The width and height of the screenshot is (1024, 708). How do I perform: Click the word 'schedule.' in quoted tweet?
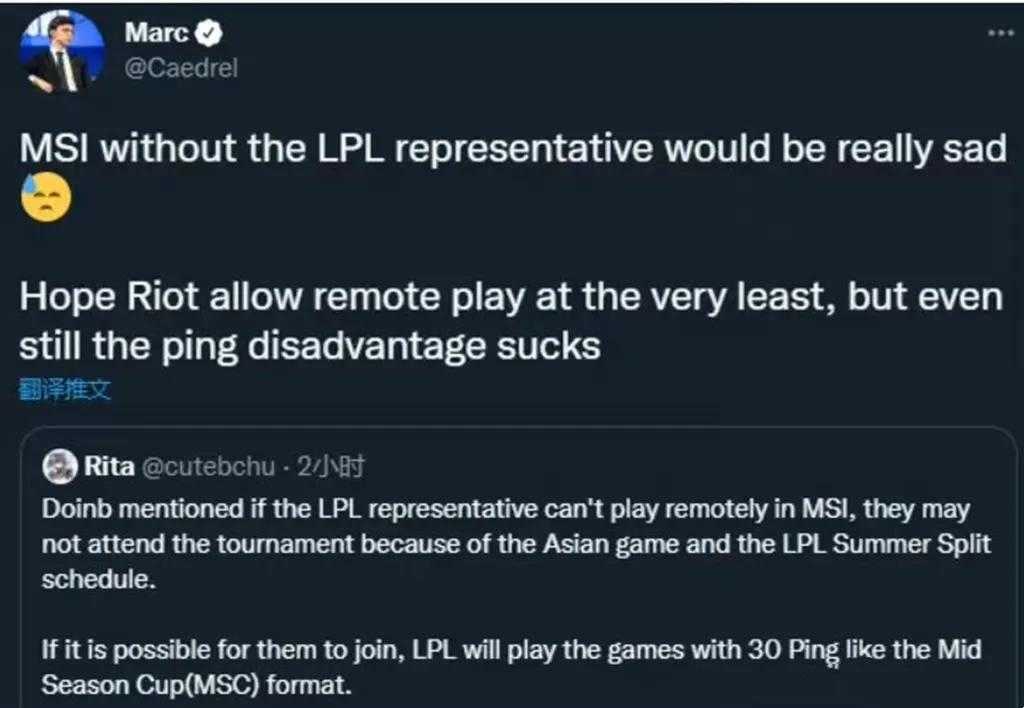99,579
